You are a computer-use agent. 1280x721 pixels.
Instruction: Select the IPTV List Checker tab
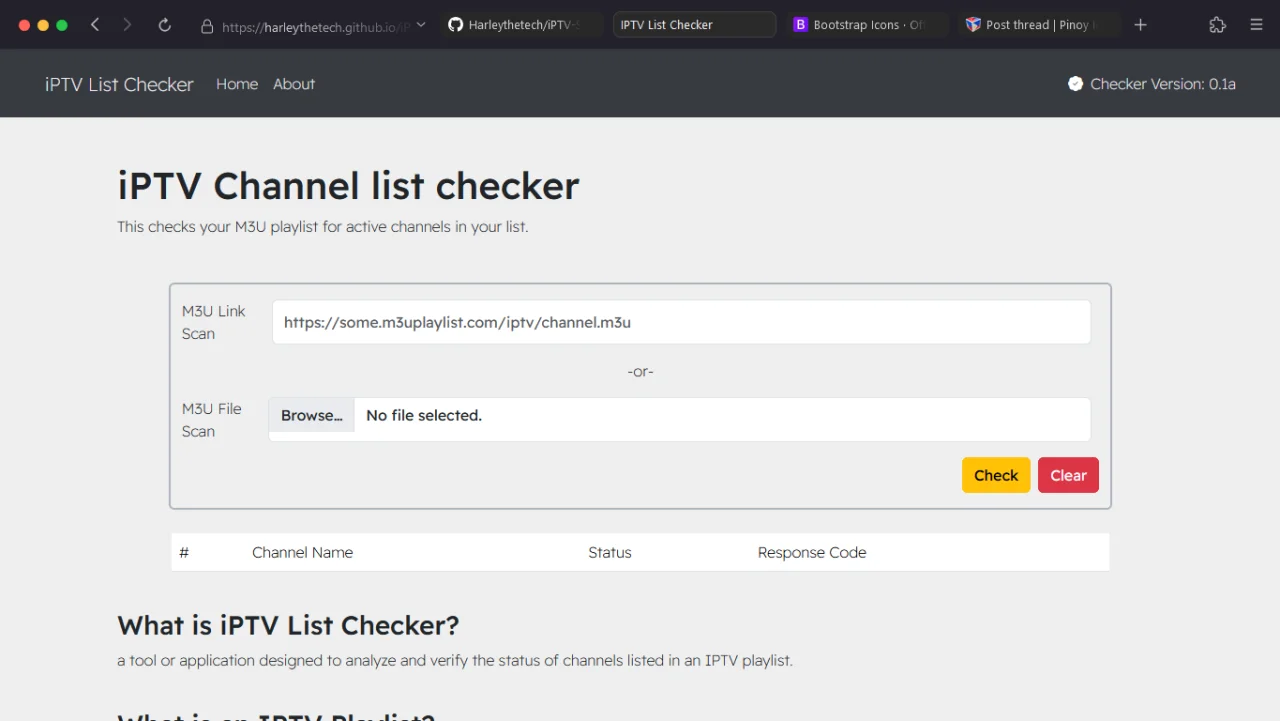click(694, 25)
